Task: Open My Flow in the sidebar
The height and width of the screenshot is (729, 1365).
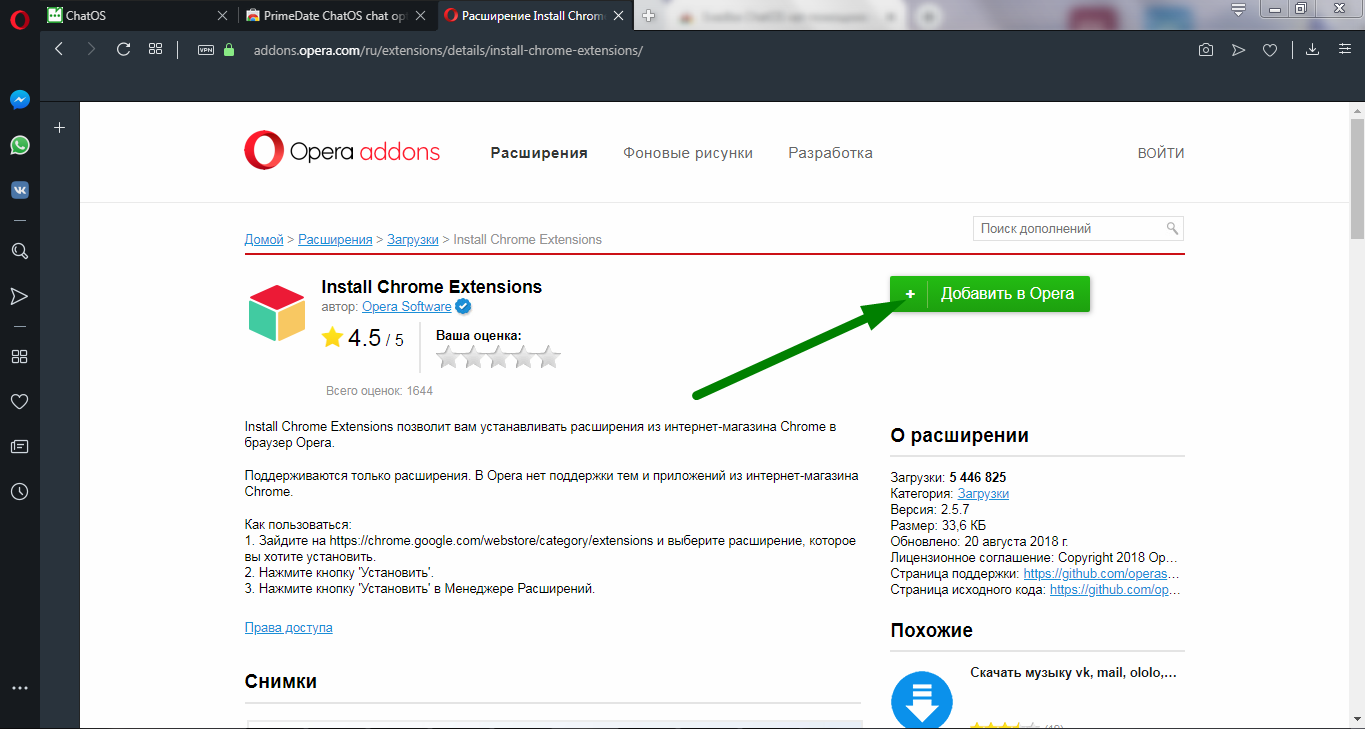Action: pyautogui.click(x=19, y=296)
